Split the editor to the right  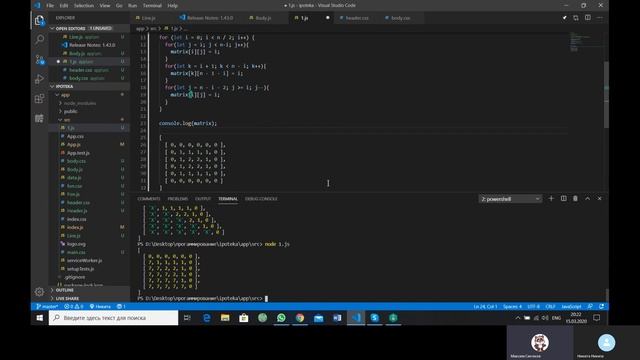pyautogui.click(x=588, y=18)
